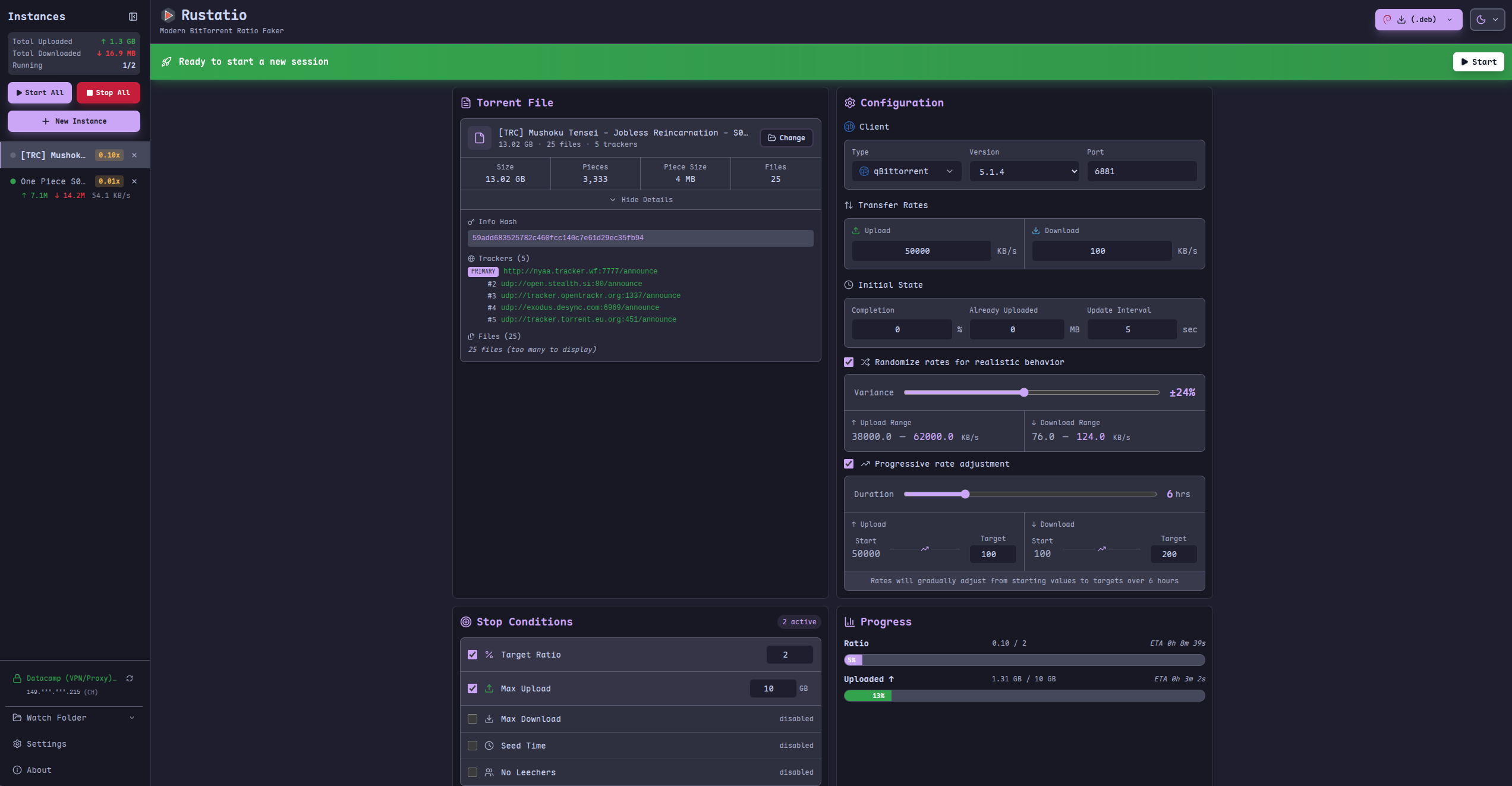Select the [TRC] Mushok instance tab

tap(75, 155)
